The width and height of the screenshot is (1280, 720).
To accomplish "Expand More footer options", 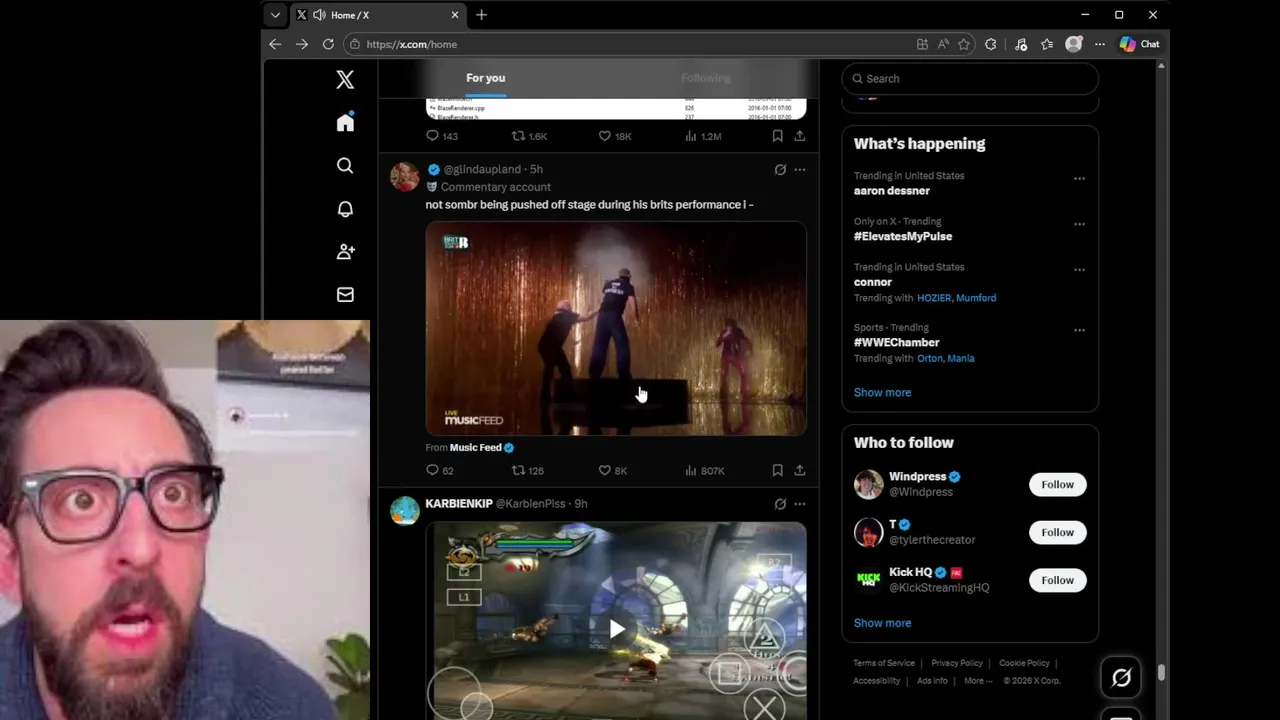I will (x=978, y=681).
